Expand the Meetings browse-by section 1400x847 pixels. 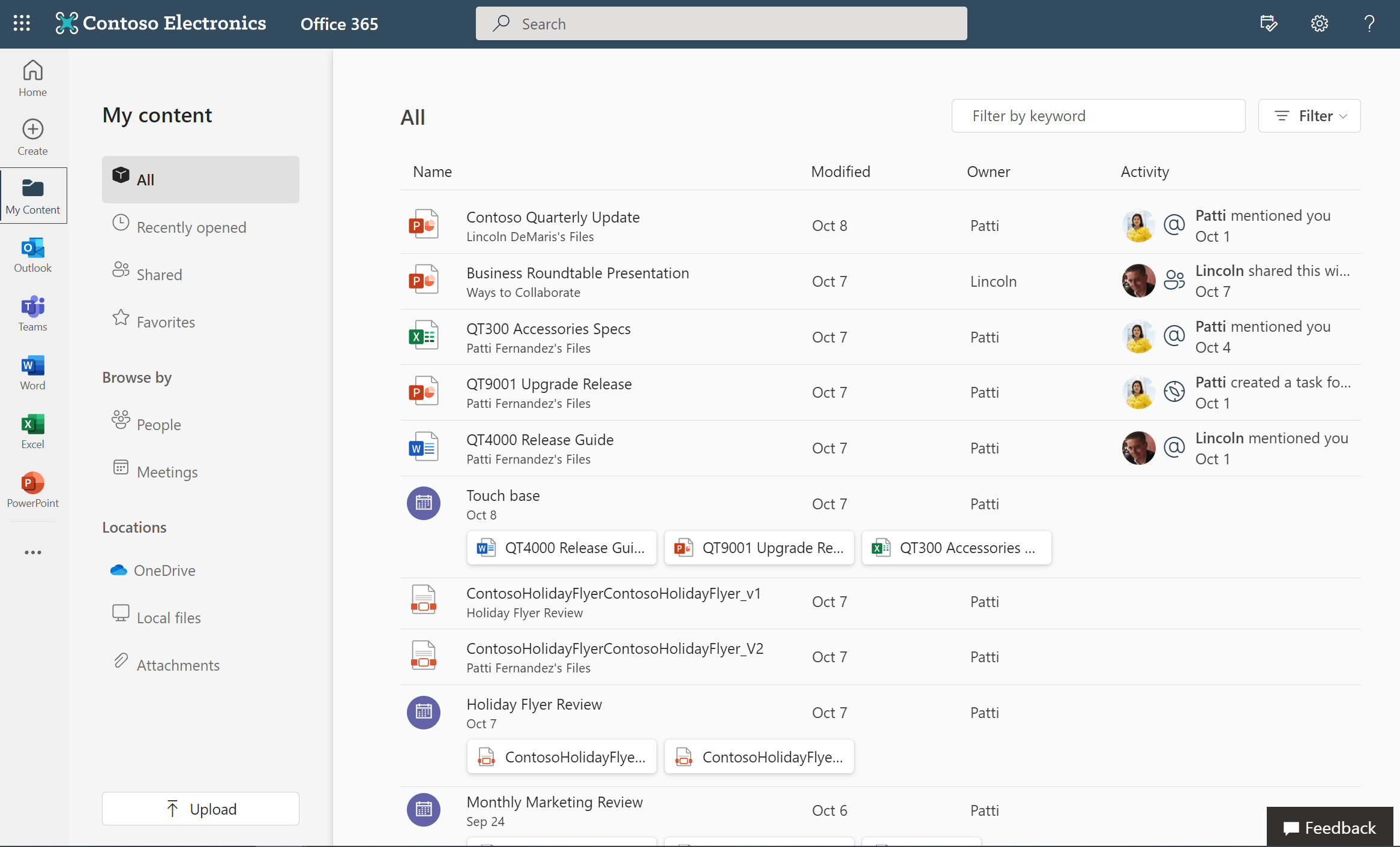coord(167,470)
